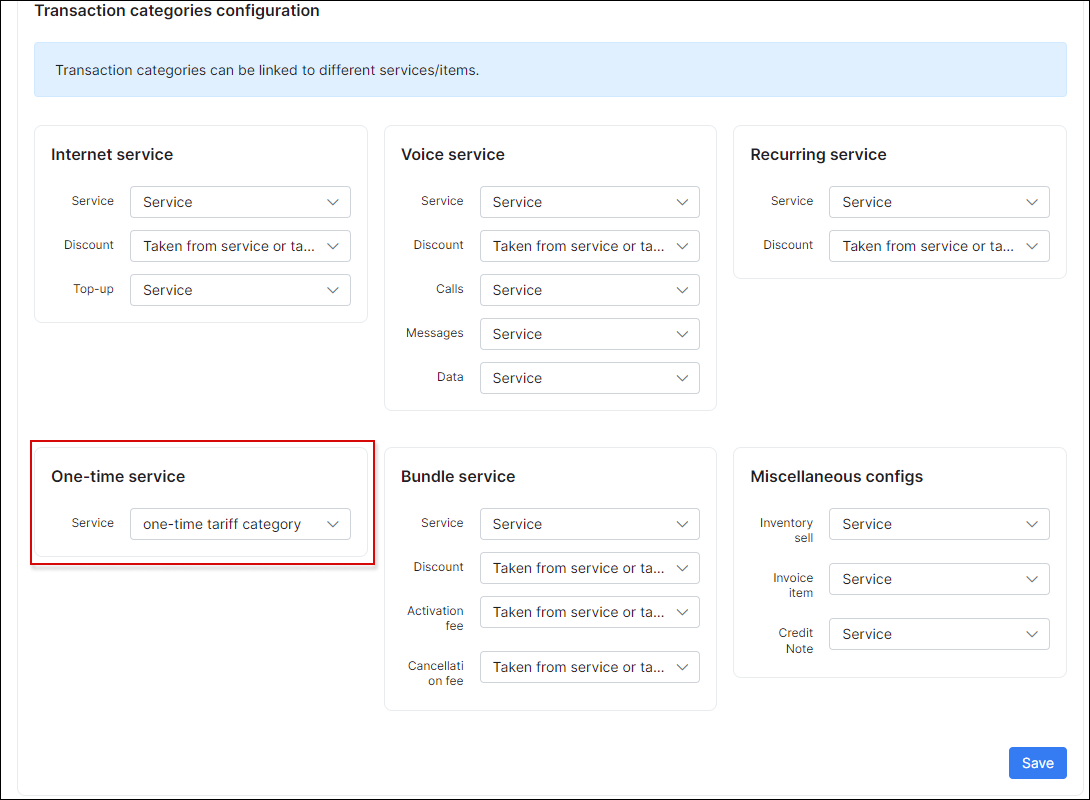Open Voice service Calls dropdown
Screen dimensions: 1090x800
[589, 290]
